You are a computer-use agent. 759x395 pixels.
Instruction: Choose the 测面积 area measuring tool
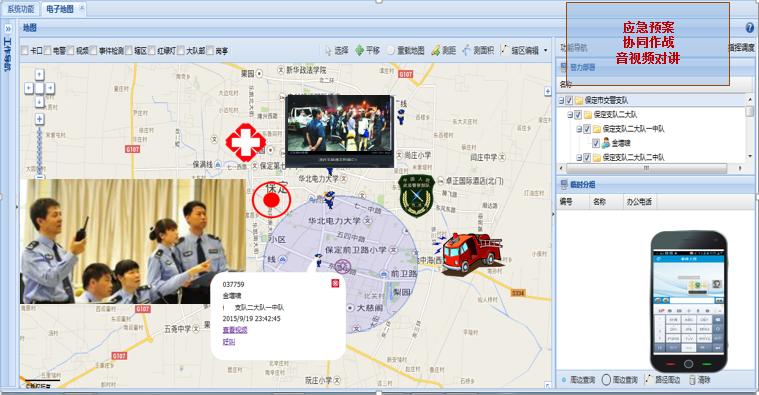pos(478,50)
